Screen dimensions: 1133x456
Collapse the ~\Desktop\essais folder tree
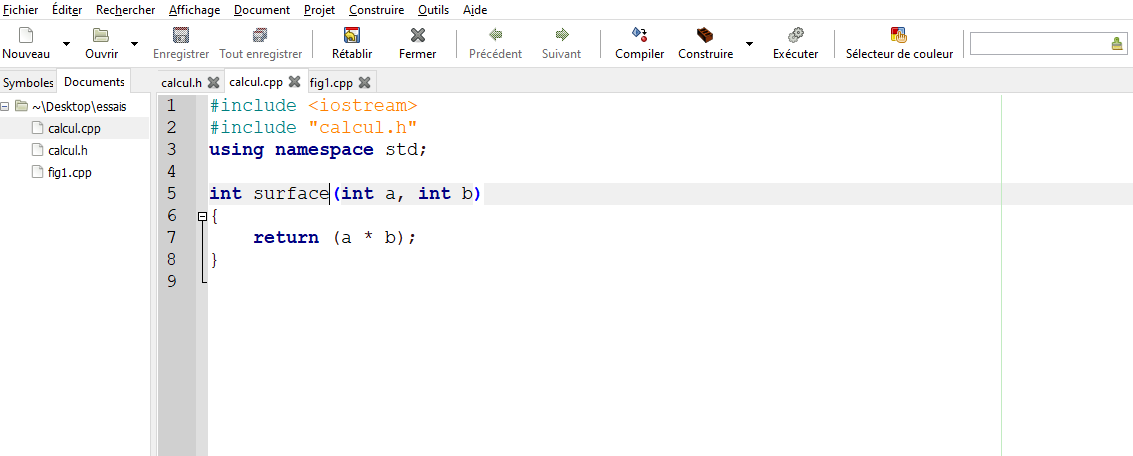[x=6, y=106]
